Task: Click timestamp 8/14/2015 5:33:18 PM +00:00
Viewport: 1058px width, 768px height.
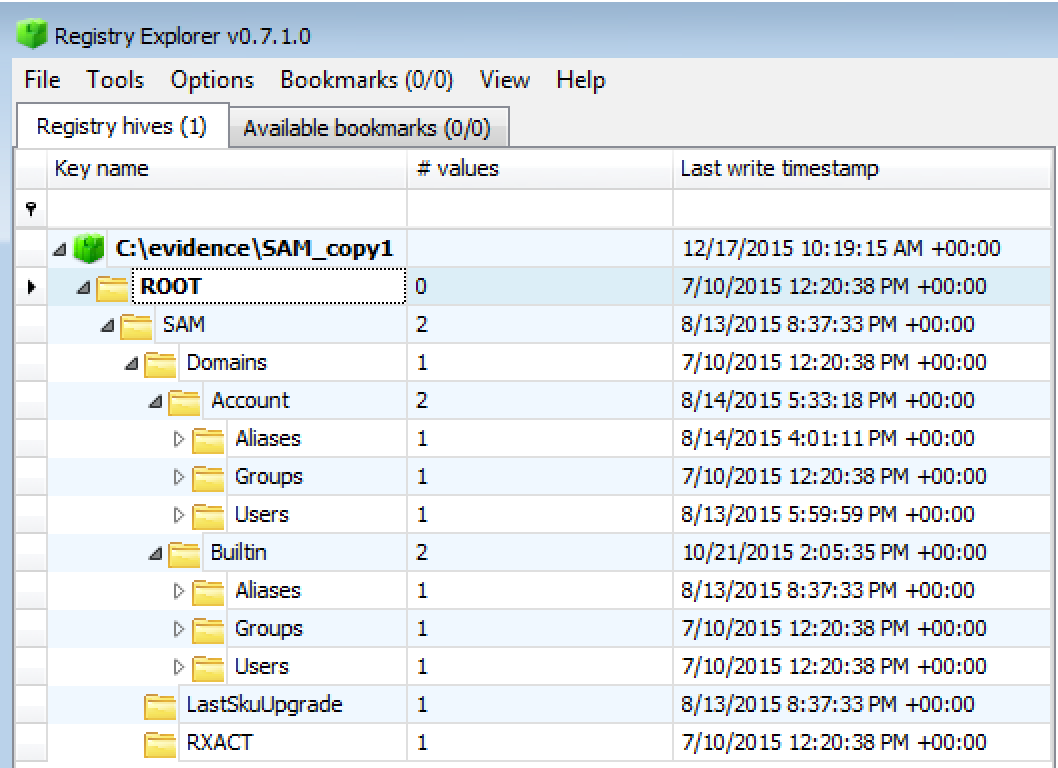Action: 827,400
